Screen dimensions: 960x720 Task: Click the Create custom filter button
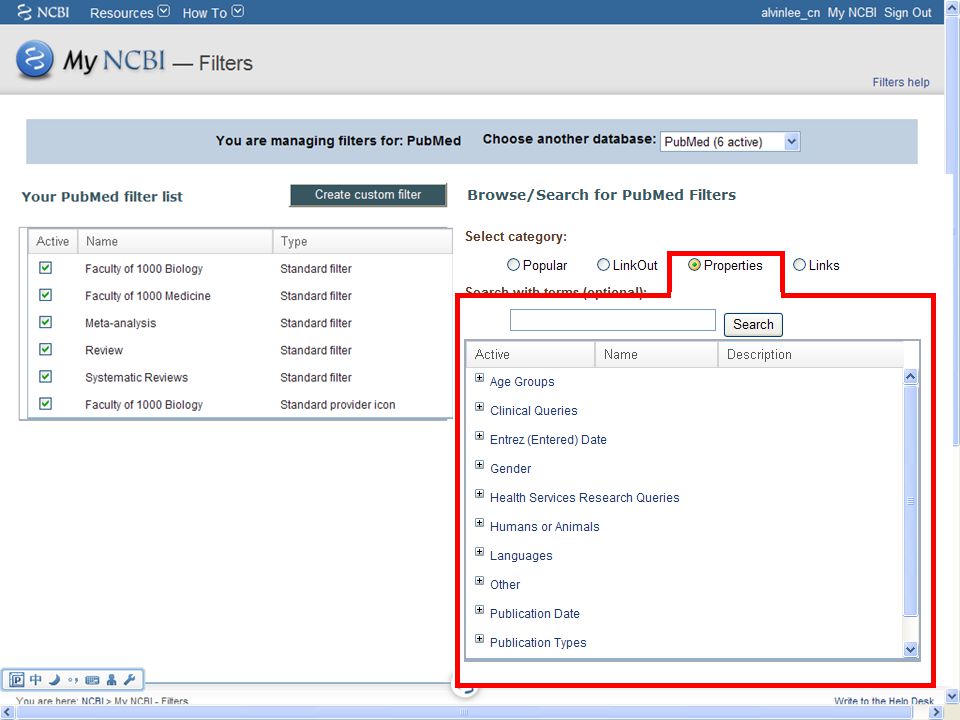tap(368, 195)
